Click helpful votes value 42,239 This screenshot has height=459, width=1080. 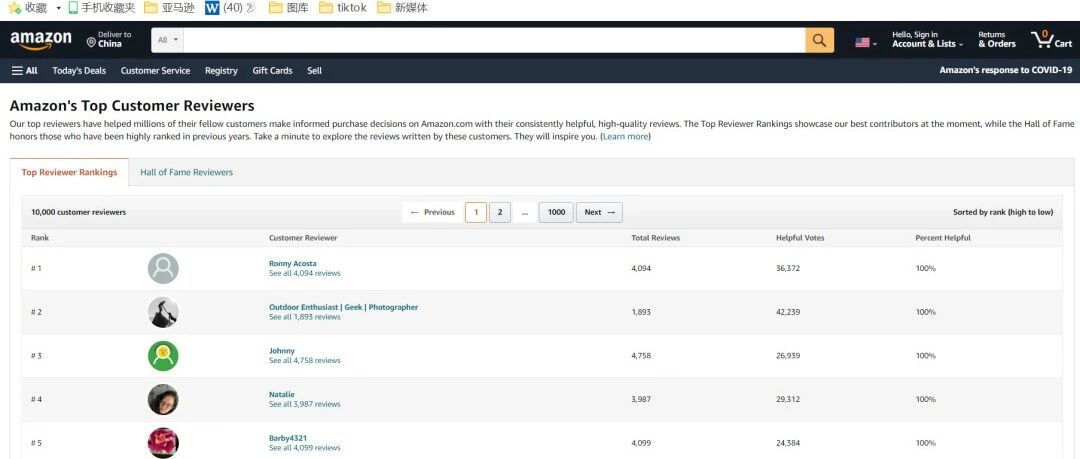(x=788, y=312)
